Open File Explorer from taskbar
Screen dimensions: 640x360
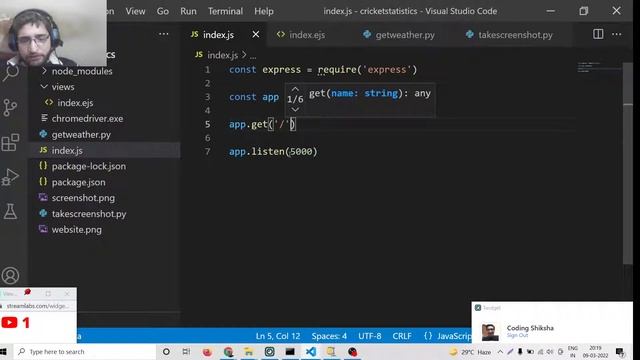click(x=249, y=351)
